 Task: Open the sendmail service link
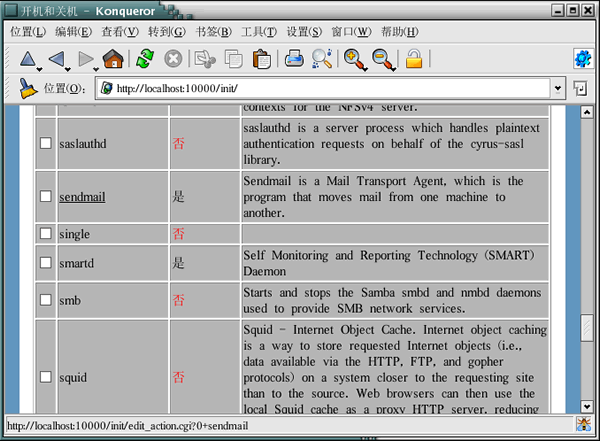82,197
